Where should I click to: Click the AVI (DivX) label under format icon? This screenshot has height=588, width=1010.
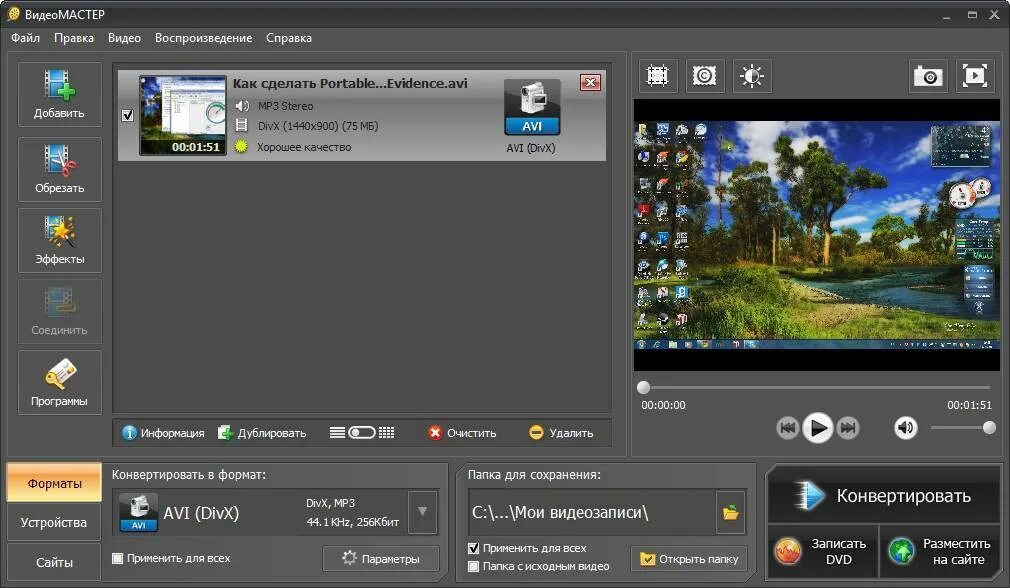pos(531,147)
